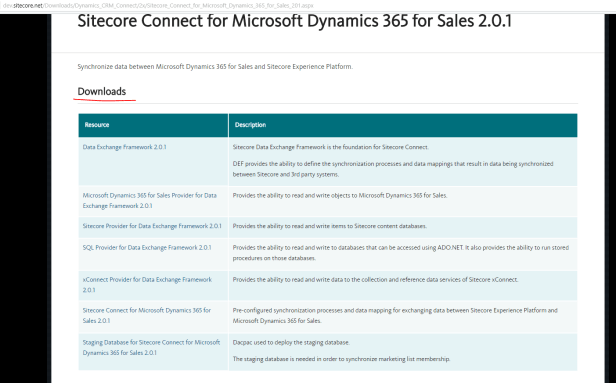Open Sitecore Provider for Data Exchange Framework link
This screenshot has width=616, height=383.
152,226
